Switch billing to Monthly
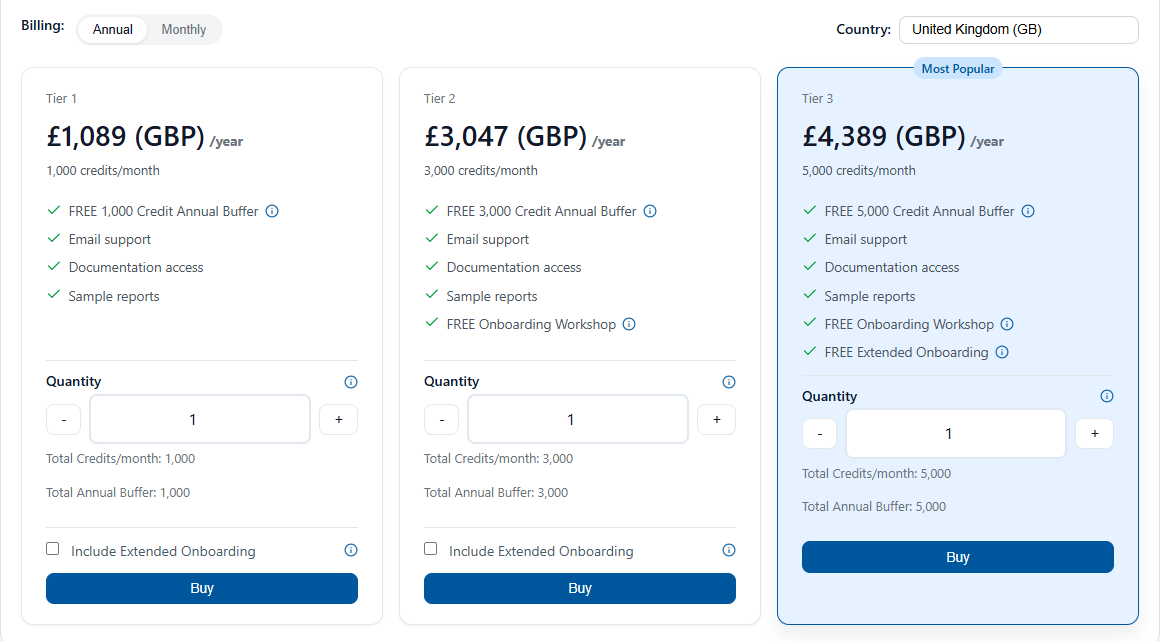Viewport: 1160px width, 641px height. coord(183,30)
